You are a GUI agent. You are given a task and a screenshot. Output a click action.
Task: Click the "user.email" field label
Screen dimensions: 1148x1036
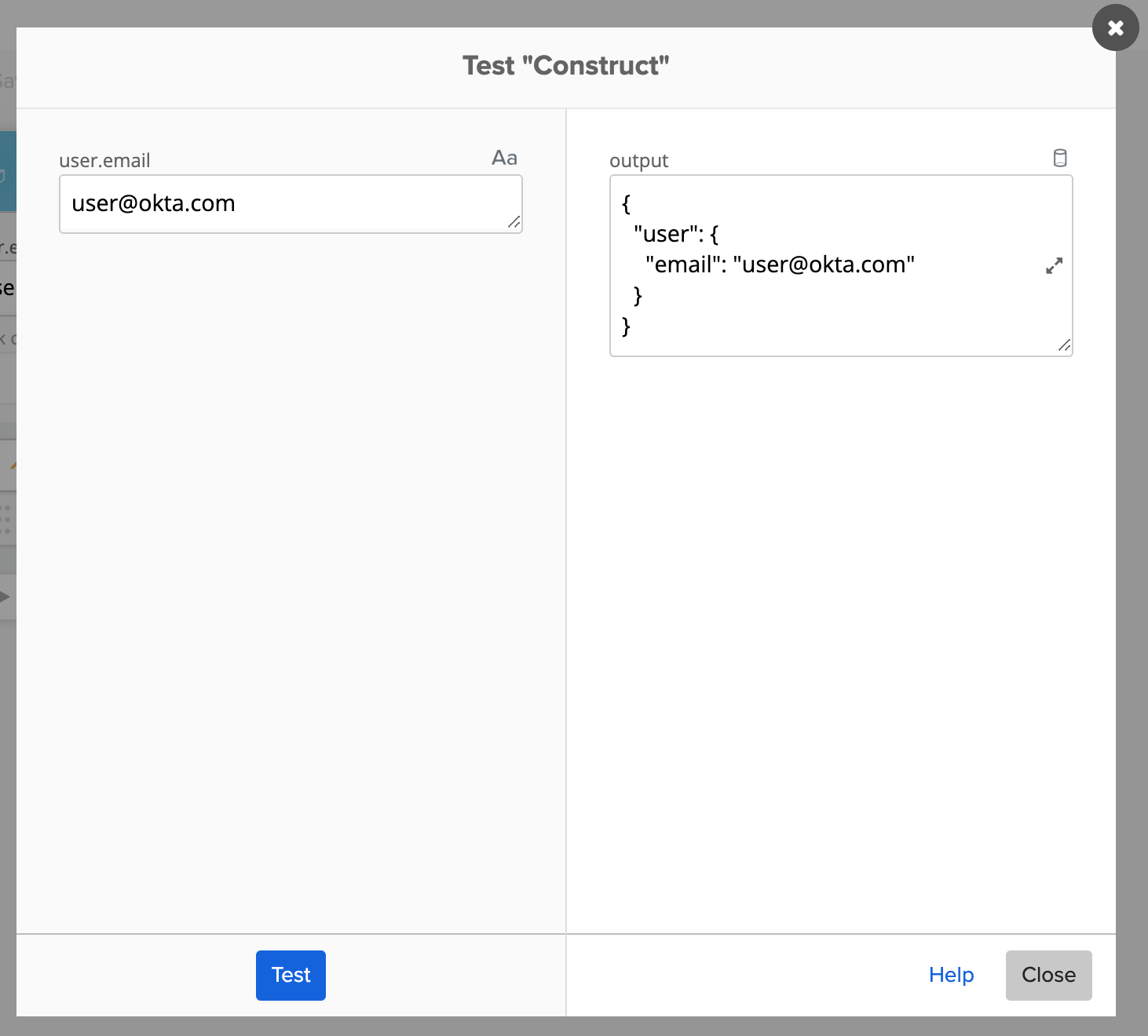[x=104, y=161]
